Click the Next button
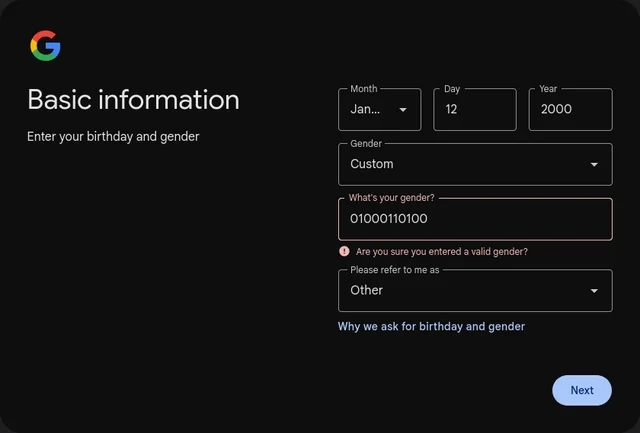This screenshot has width=640, height=433. click(x=582, y=390)
